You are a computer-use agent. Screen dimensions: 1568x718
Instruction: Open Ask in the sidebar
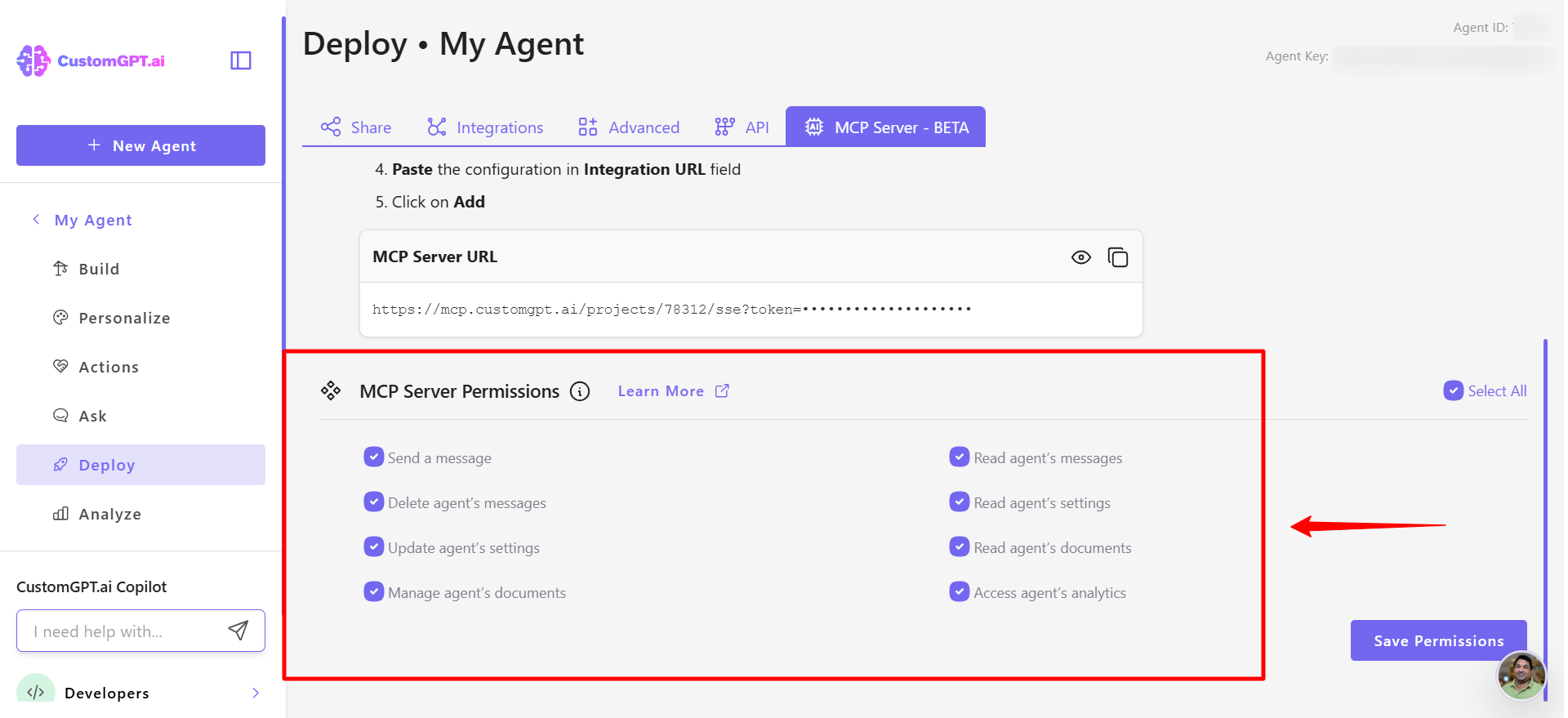click(140, 416)
